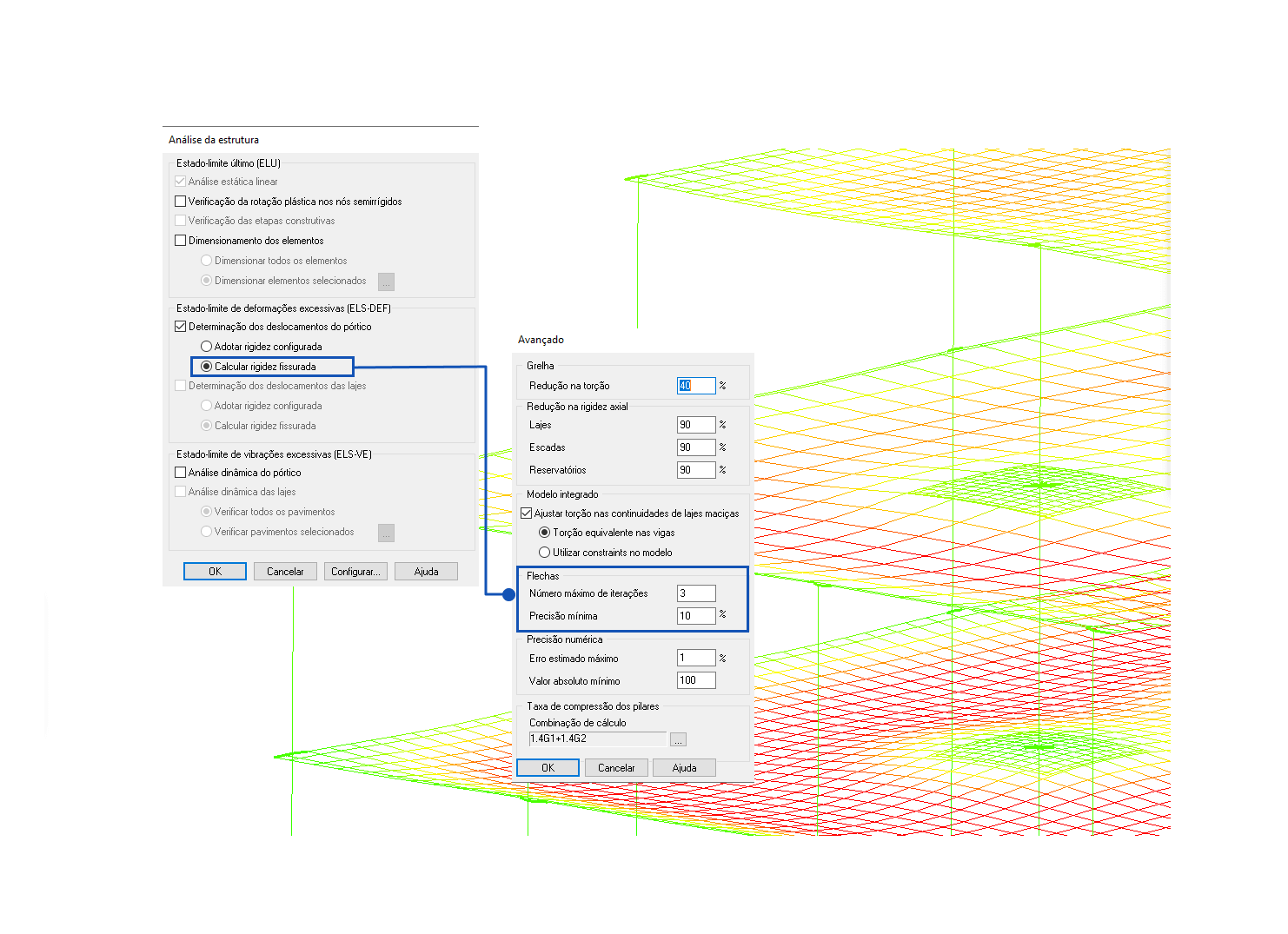The height and width of the screenshot is (934, 1288).
Task: Click Ajuda in Análise da estrutura dialog
Action: [x=426, y=572]
